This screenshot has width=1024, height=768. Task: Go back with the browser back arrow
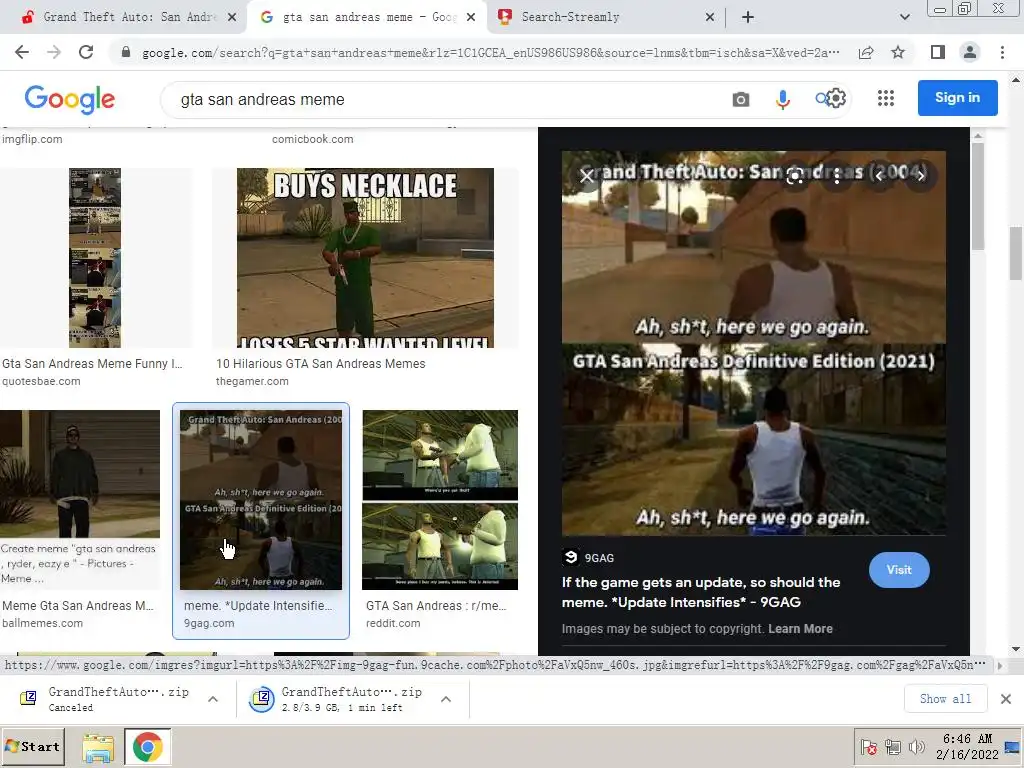point(22,52)
